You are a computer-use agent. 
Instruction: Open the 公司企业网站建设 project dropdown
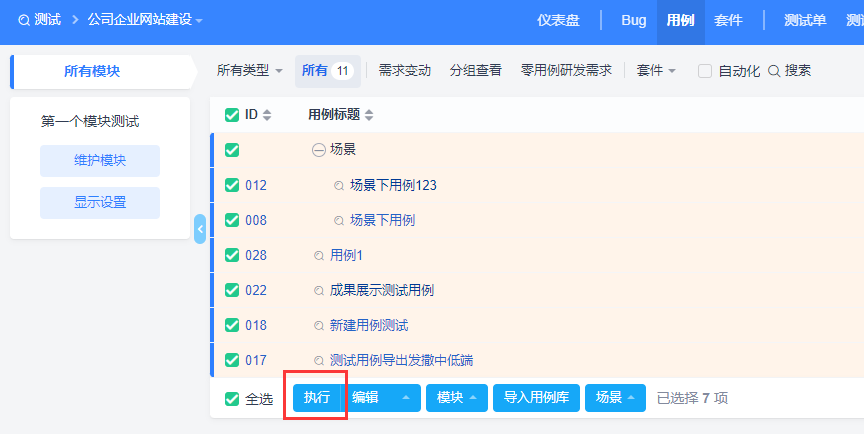tap(145, 20)
